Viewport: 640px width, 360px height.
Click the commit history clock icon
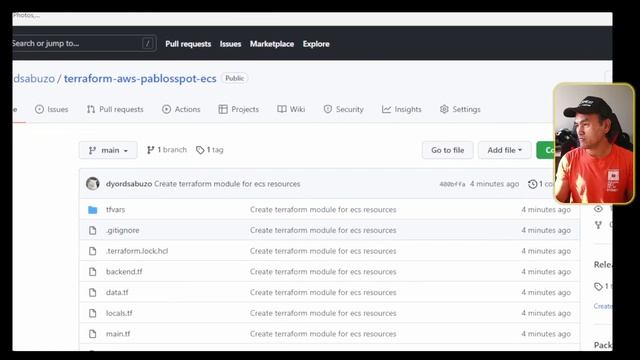coord(532,184)
